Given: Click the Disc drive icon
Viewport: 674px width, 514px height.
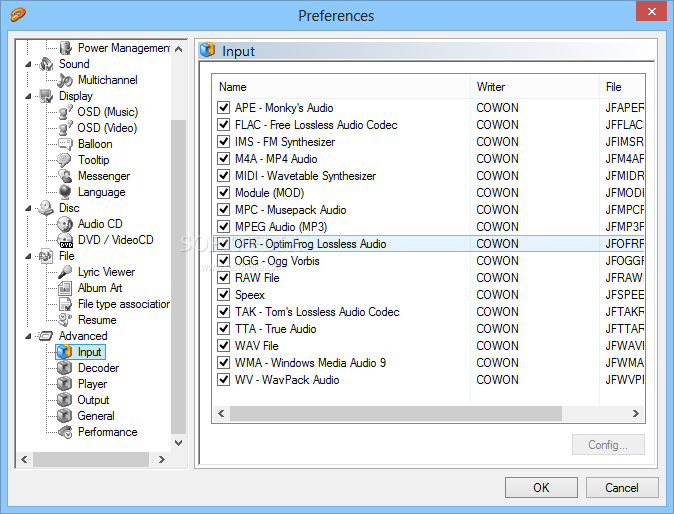Looking at the screenshot, I should coord(46,208).
